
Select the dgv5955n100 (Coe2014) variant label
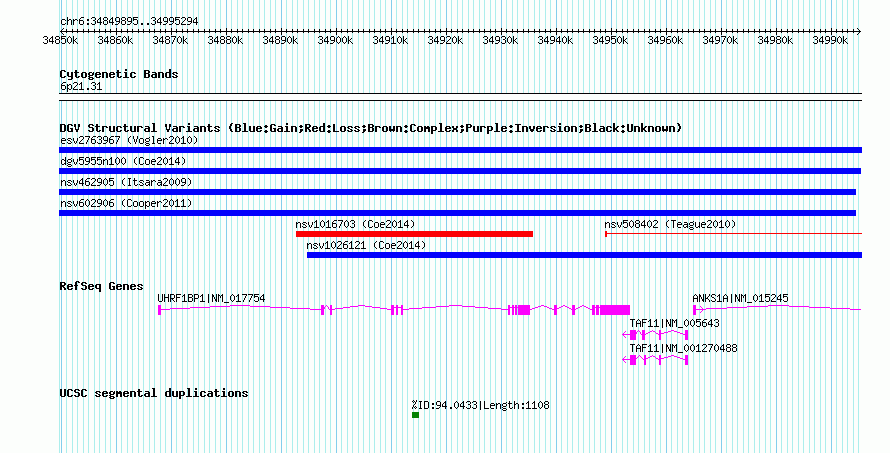123,161
